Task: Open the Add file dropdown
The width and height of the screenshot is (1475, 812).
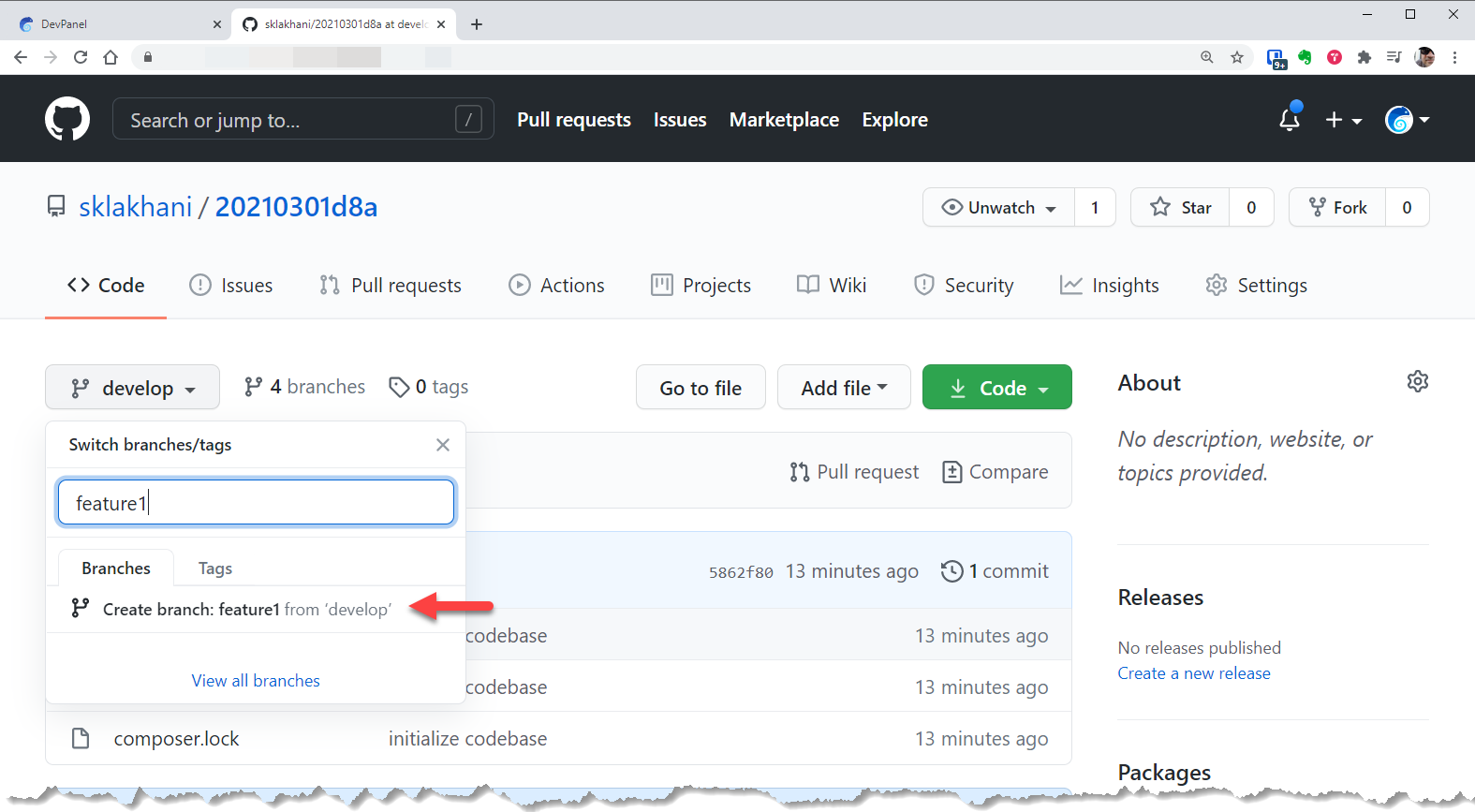Action: pyautogui.click(x=844, y=388)
